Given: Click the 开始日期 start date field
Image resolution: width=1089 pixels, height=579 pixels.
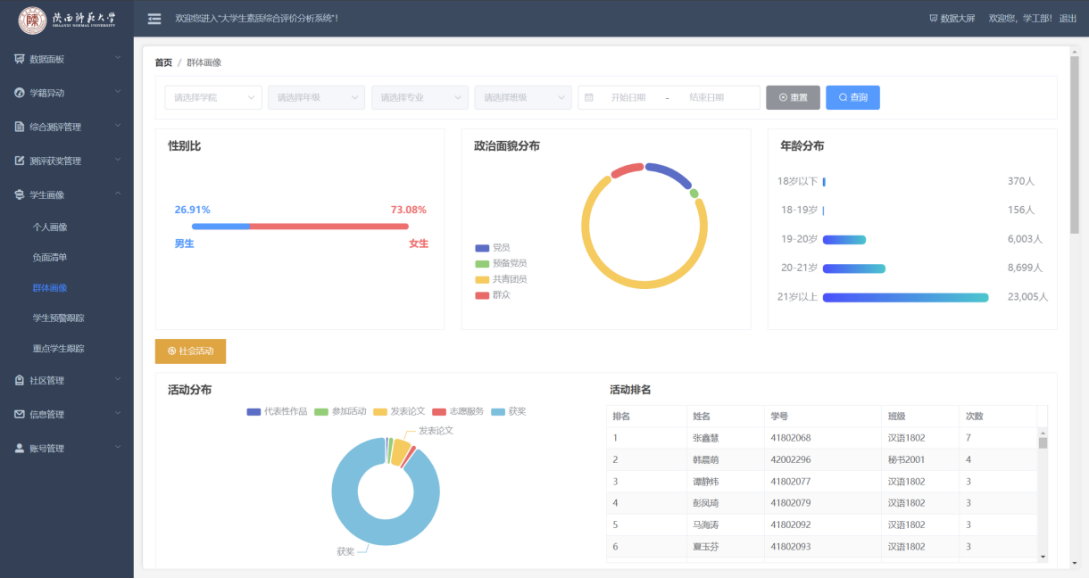Looking at the screenshot, I should (628, 98).
